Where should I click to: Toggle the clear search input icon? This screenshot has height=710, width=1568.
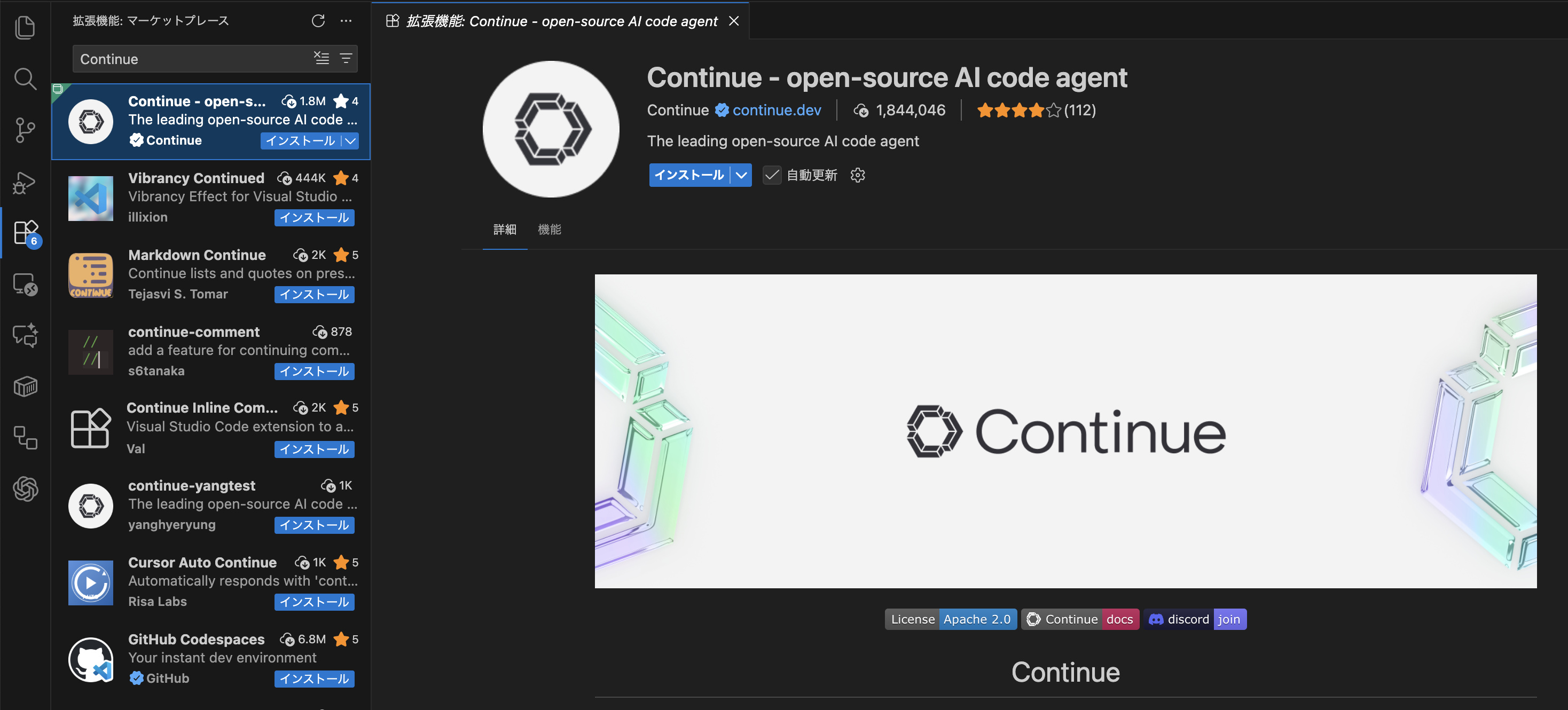coord(322,58)
